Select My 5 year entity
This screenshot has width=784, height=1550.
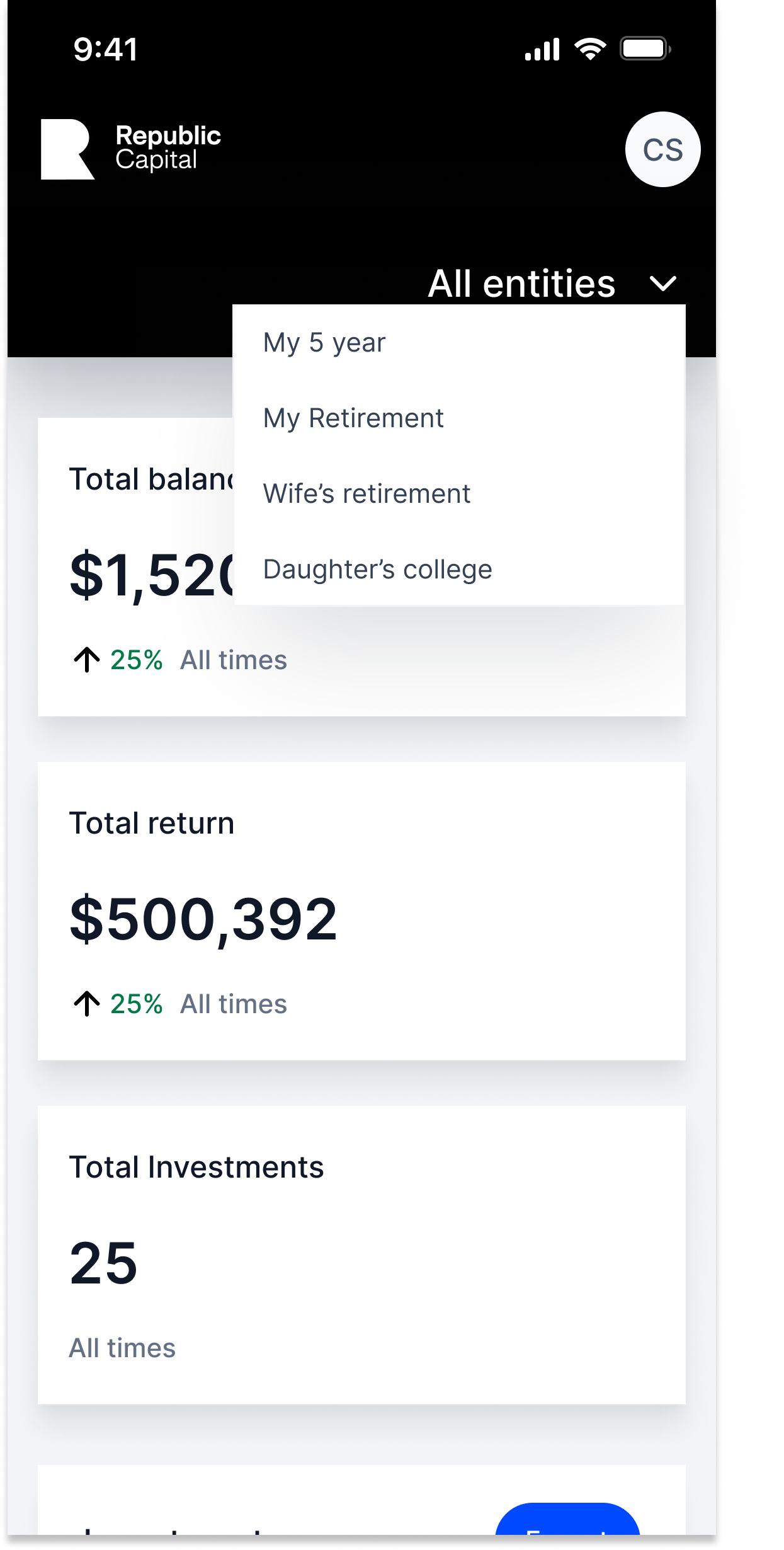pos(324,343)
